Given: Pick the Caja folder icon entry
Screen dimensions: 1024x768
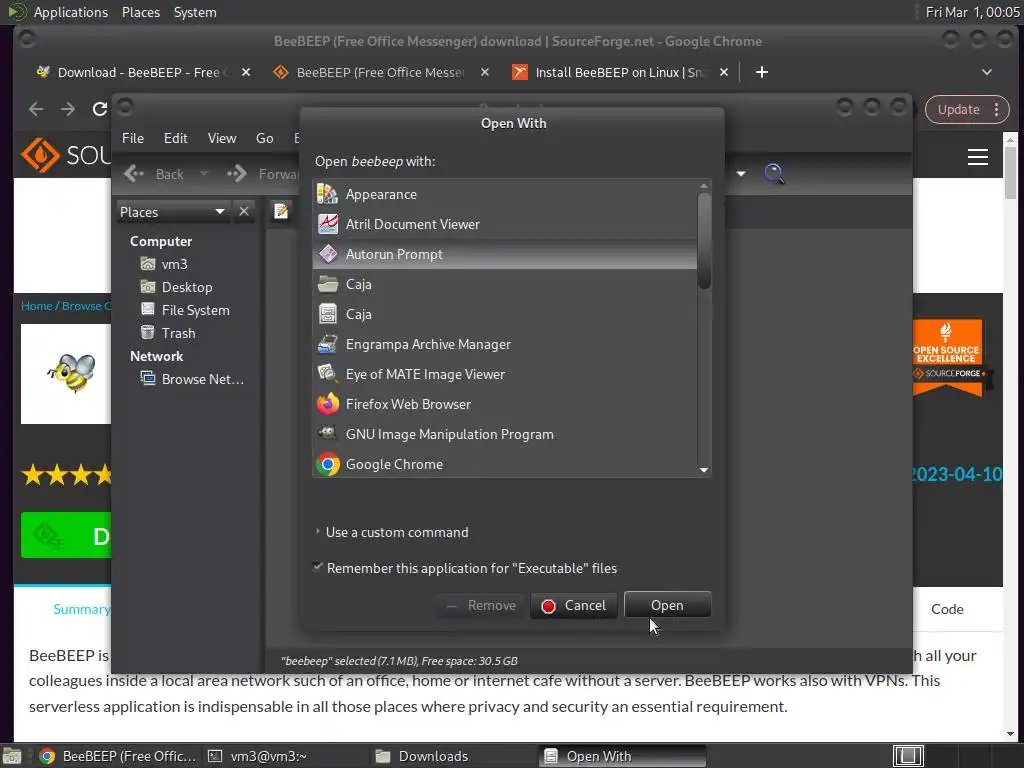Looking at the screenshot, I should (x=505, y=284).
